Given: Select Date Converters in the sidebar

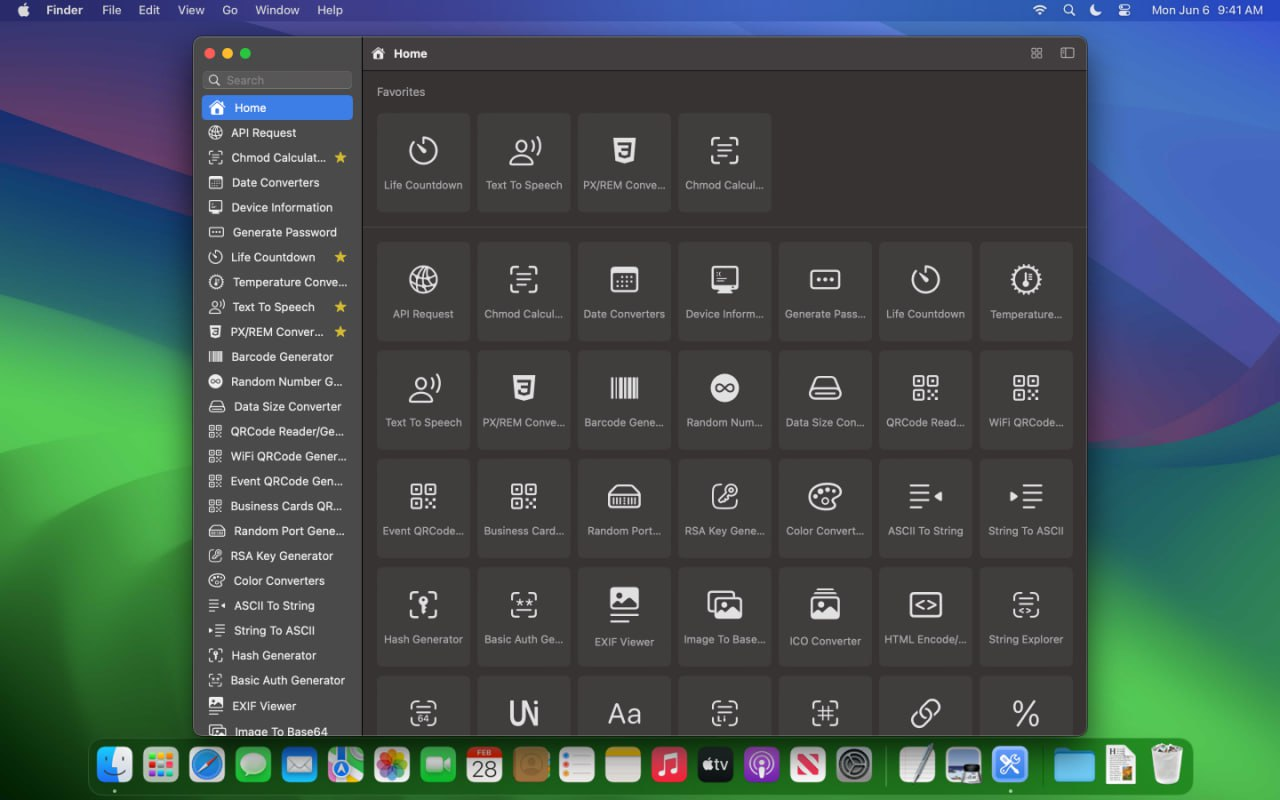Looking at the screenshot, I should coord(275,183).
